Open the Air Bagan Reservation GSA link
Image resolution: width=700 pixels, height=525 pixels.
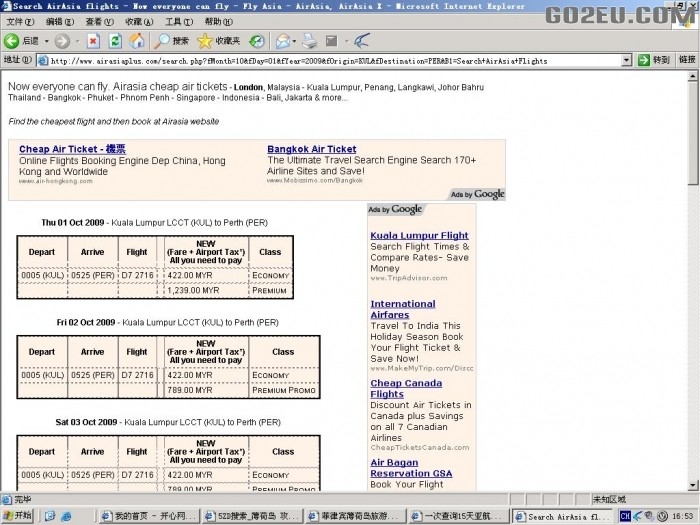tap(411, 468)
